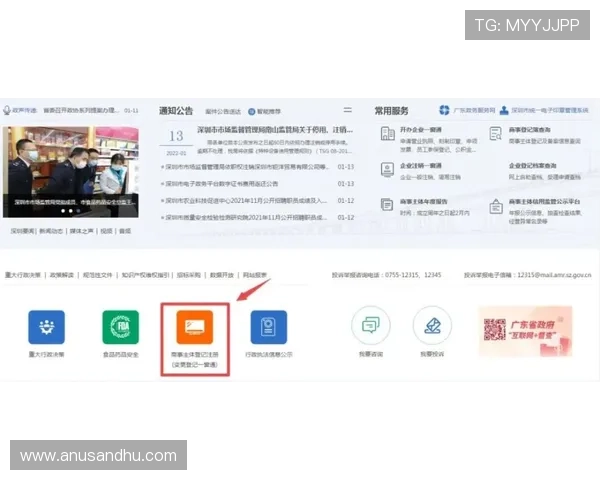Open the 通知公告 list menu icon
Image resolution: width=600 pixels, height=480 pixels.
click(347, 110)
